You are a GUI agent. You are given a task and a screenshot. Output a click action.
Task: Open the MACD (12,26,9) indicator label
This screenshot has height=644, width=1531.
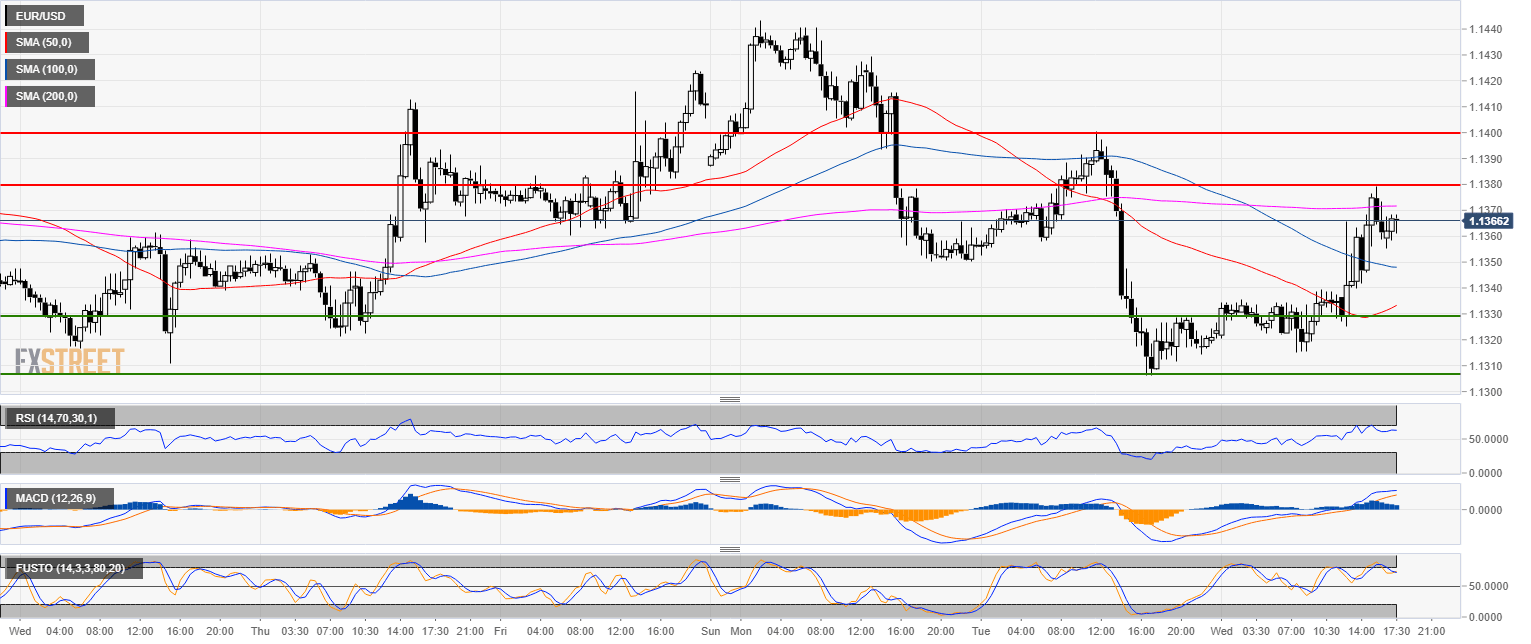click(x=59, y=497)
